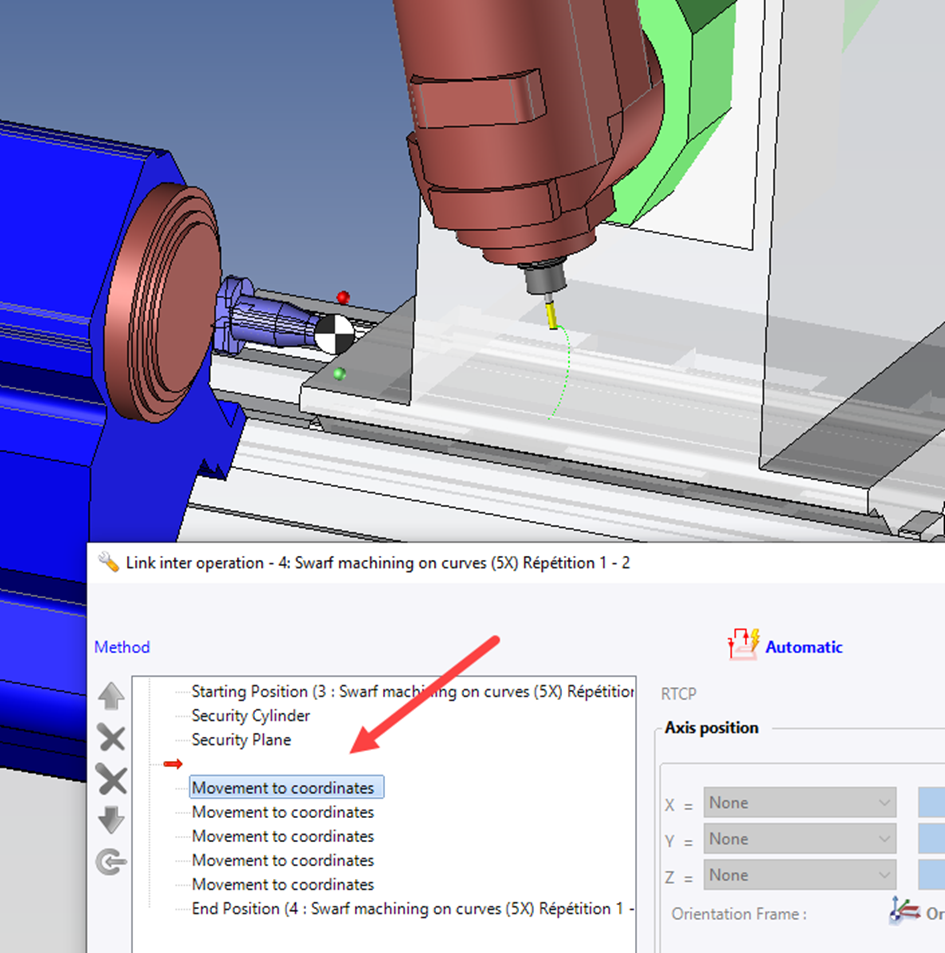This screenshot has height=953, width=945.
Task: Select the Security Cylinder step
Action: pos(250,716)
